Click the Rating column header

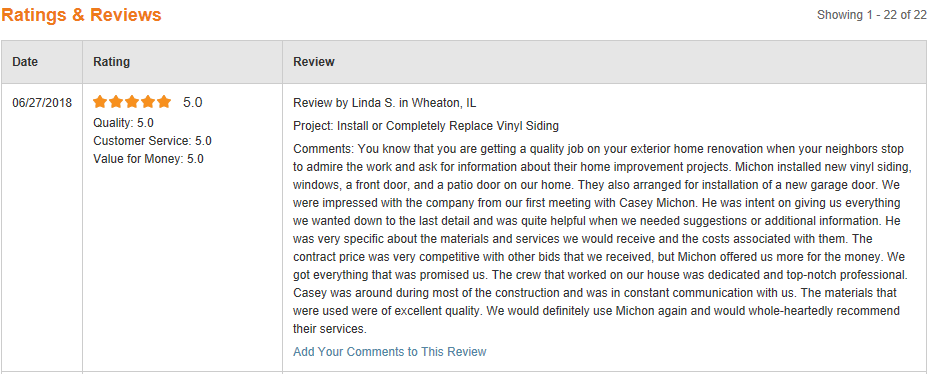click(111, 62)
